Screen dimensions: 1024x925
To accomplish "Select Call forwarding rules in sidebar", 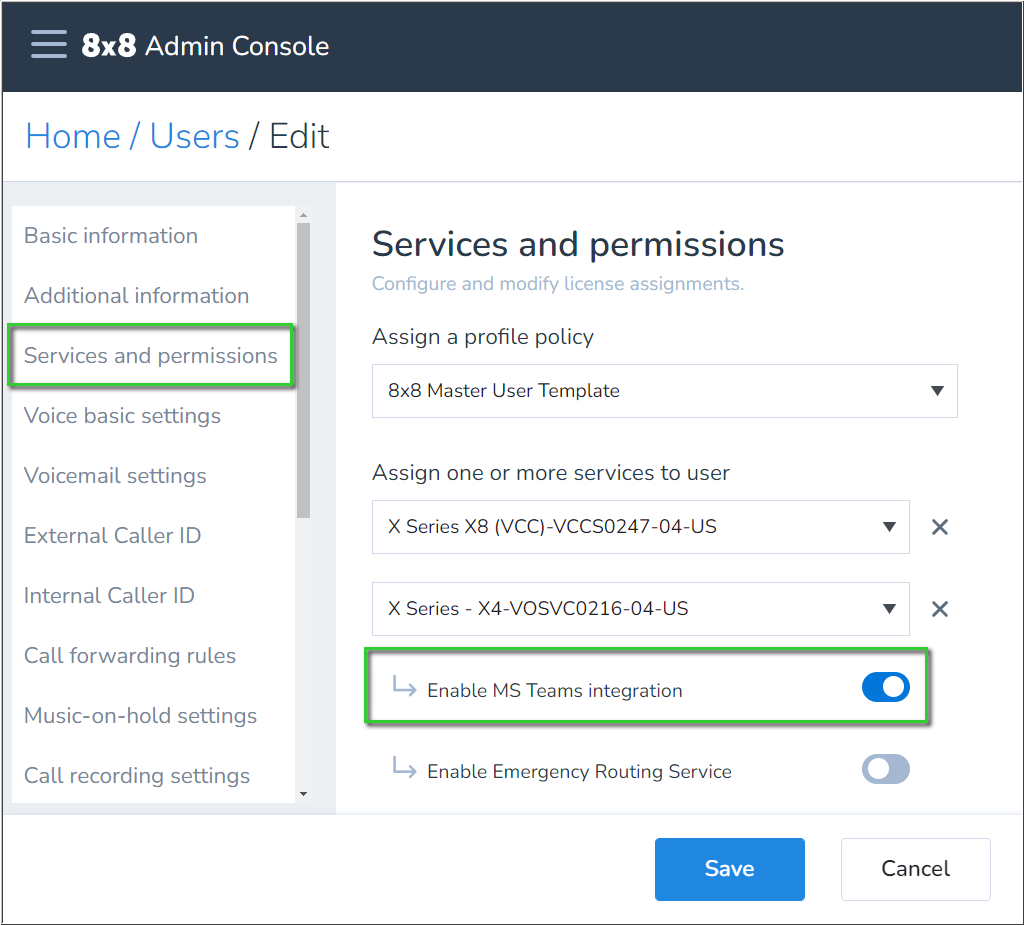I will (x=130, y=656).
